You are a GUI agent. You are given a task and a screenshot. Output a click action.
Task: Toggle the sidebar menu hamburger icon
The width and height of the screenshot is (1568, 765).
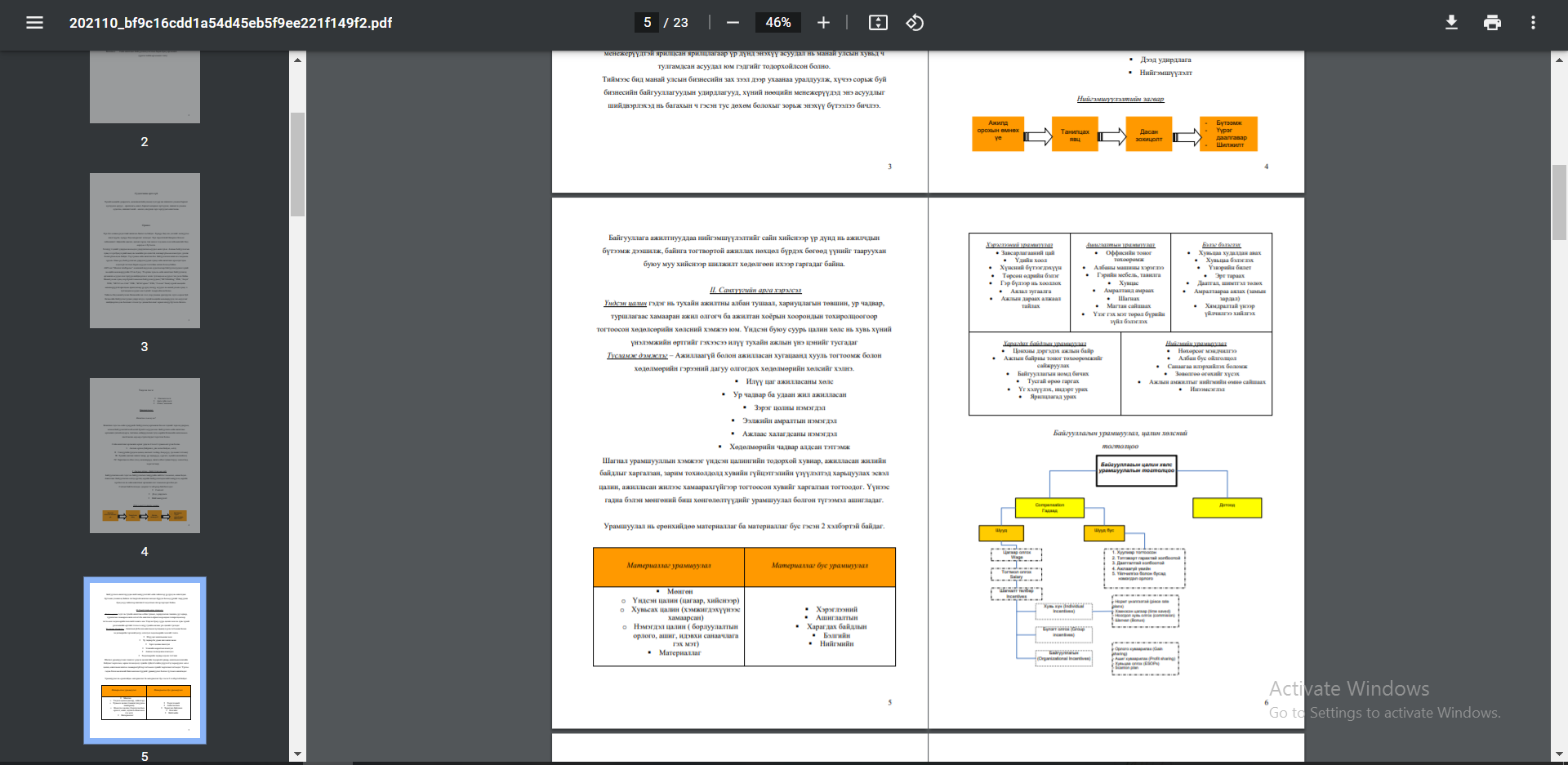coord(34,23)
